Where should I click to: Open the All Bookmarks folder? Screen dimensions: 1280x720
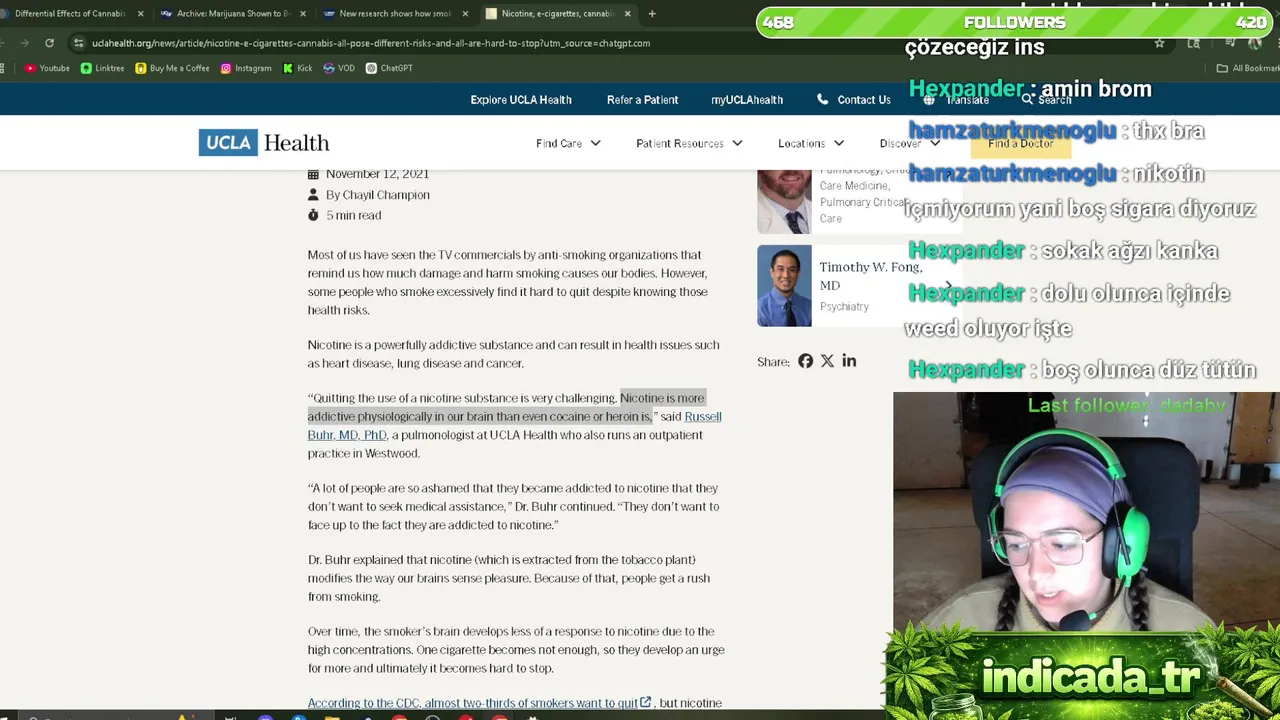[x=1247, y=68]
